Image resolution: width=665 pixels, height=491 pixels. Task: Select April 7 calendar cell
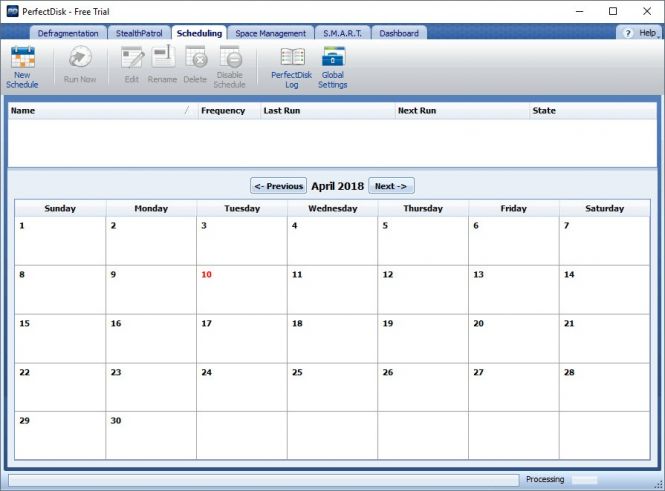604,241
